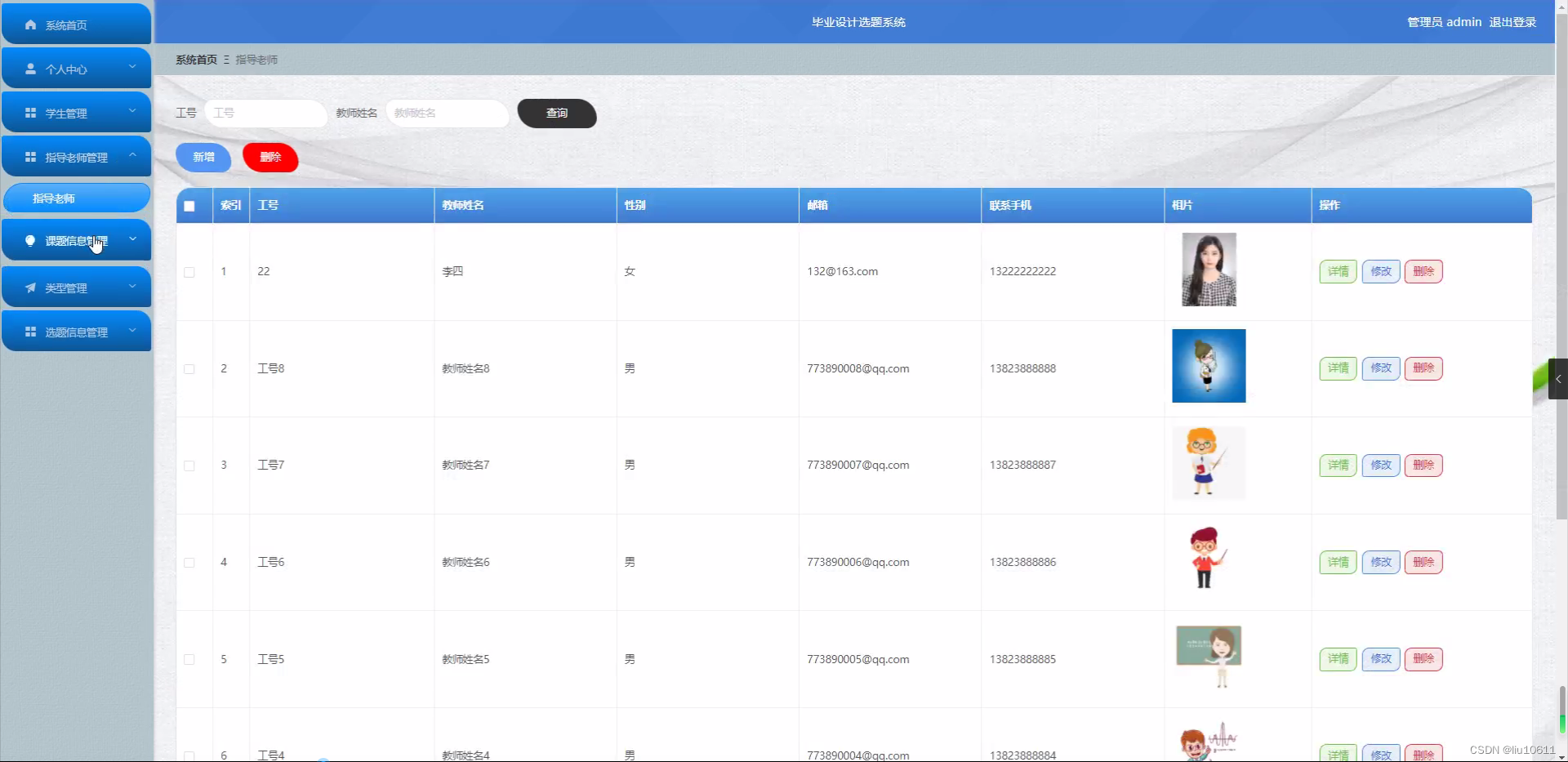1568x762 pixels.
Task: Expand the 学生管理 menu chevron
Action: 132,111
